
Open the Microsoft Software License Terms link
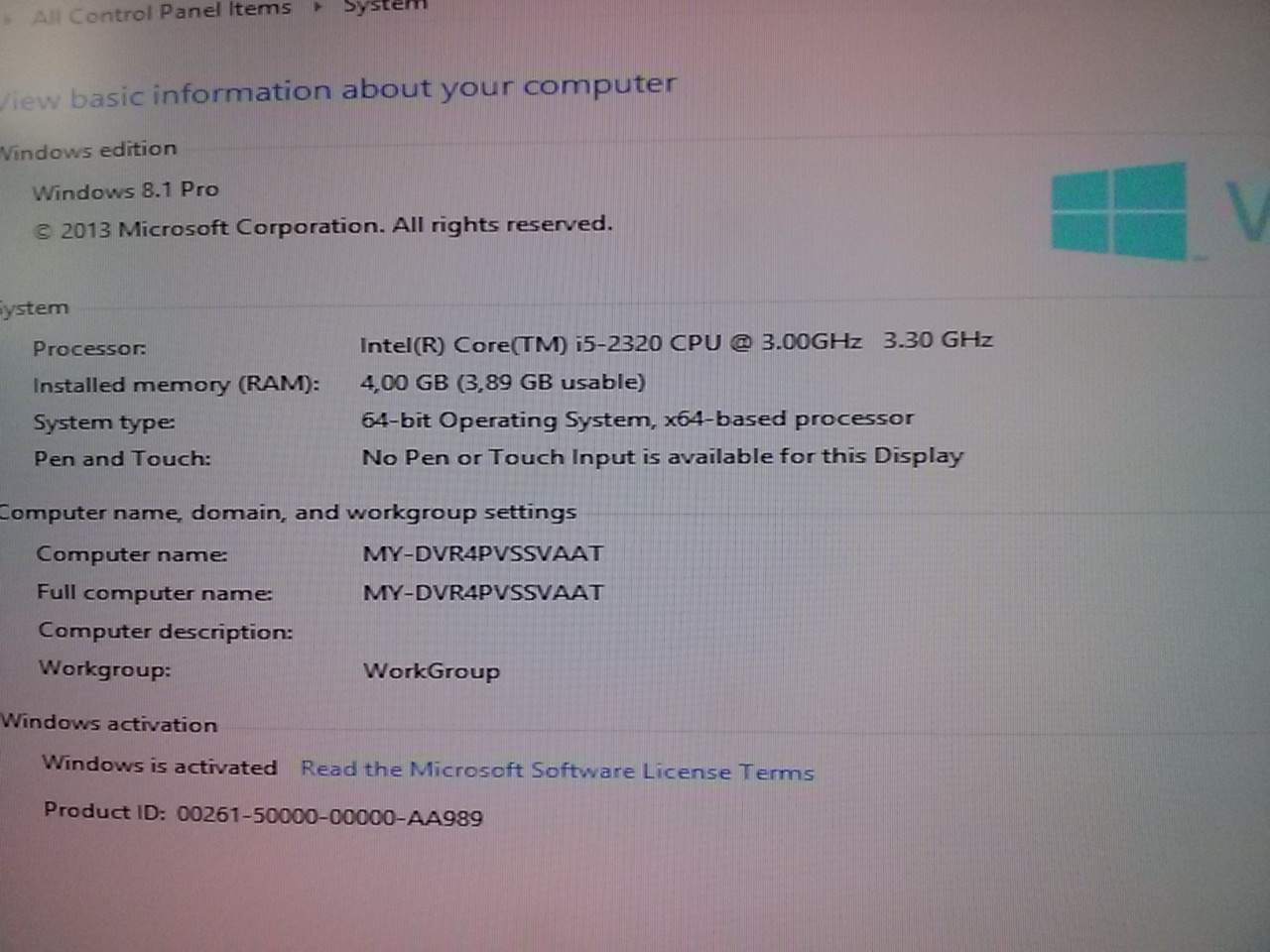pos(558,771)
